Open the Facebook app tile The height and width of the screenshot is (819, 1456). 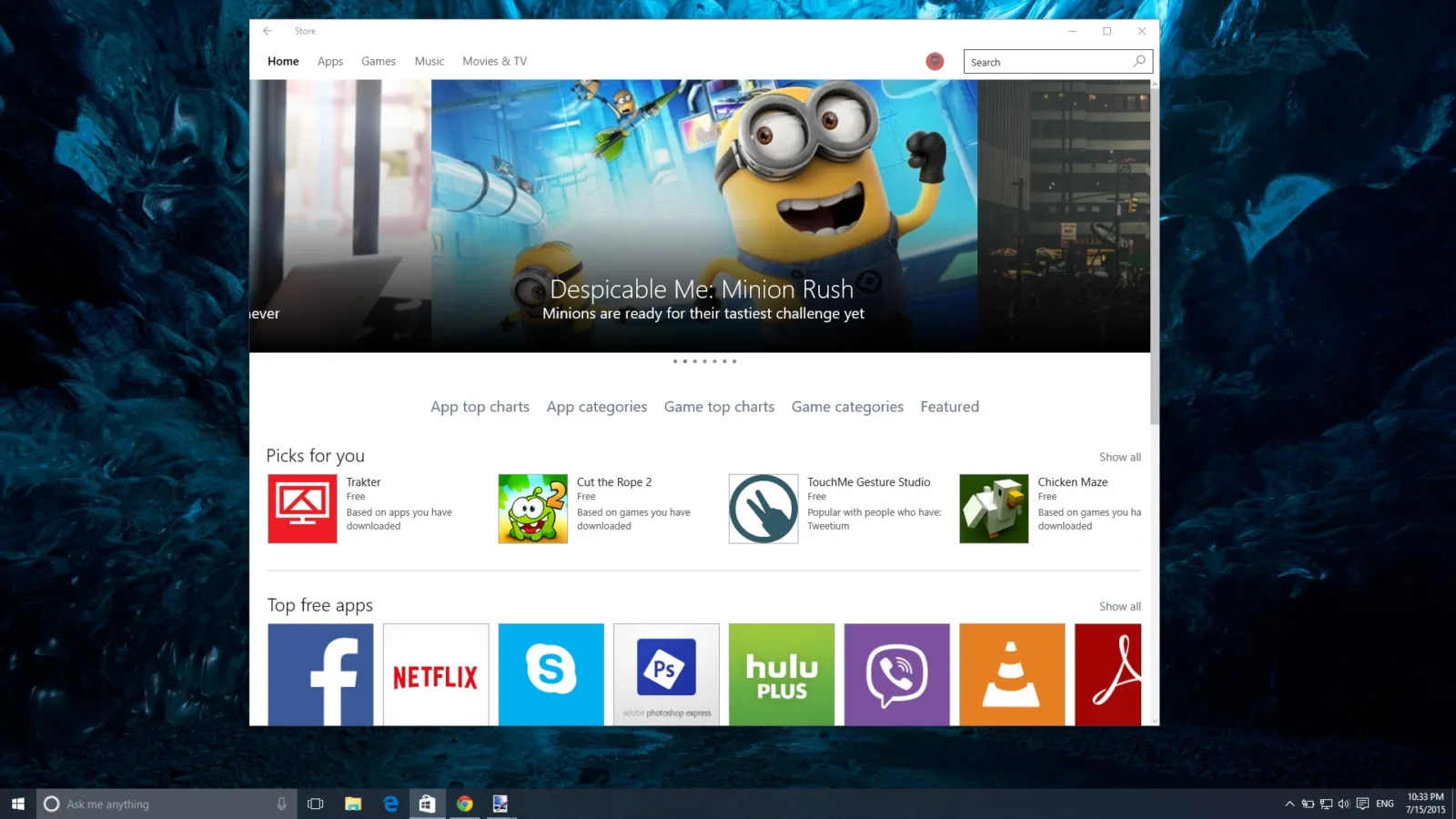pos(320,674)
